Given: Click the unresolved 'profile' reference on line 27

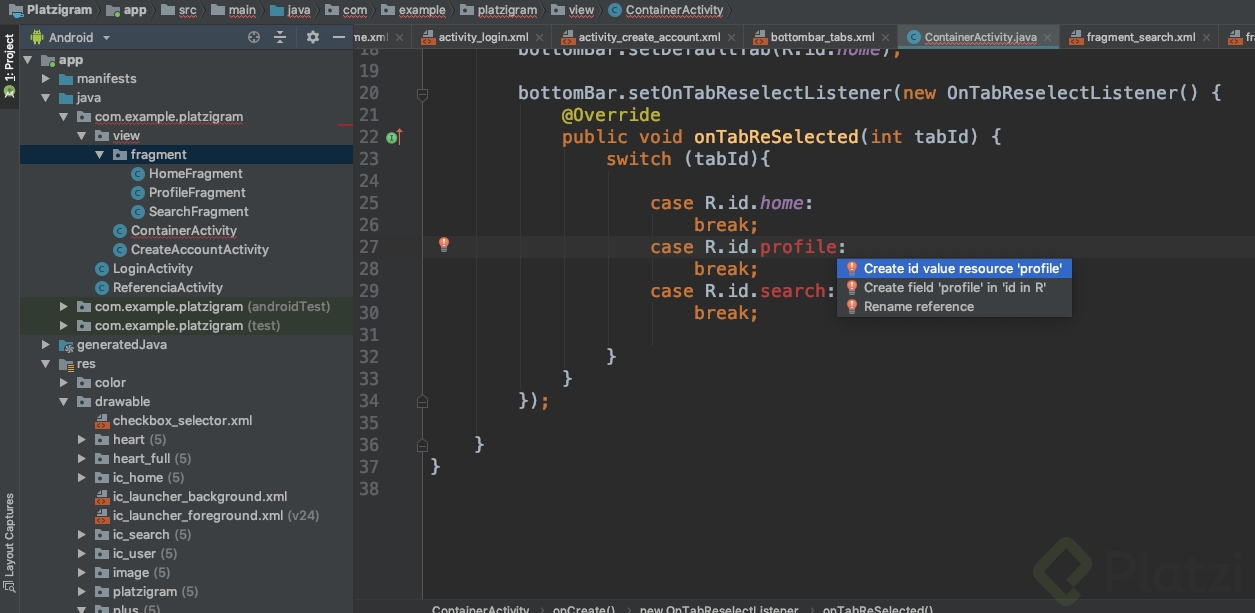Looking at the screenshot, I should (798, 247).
